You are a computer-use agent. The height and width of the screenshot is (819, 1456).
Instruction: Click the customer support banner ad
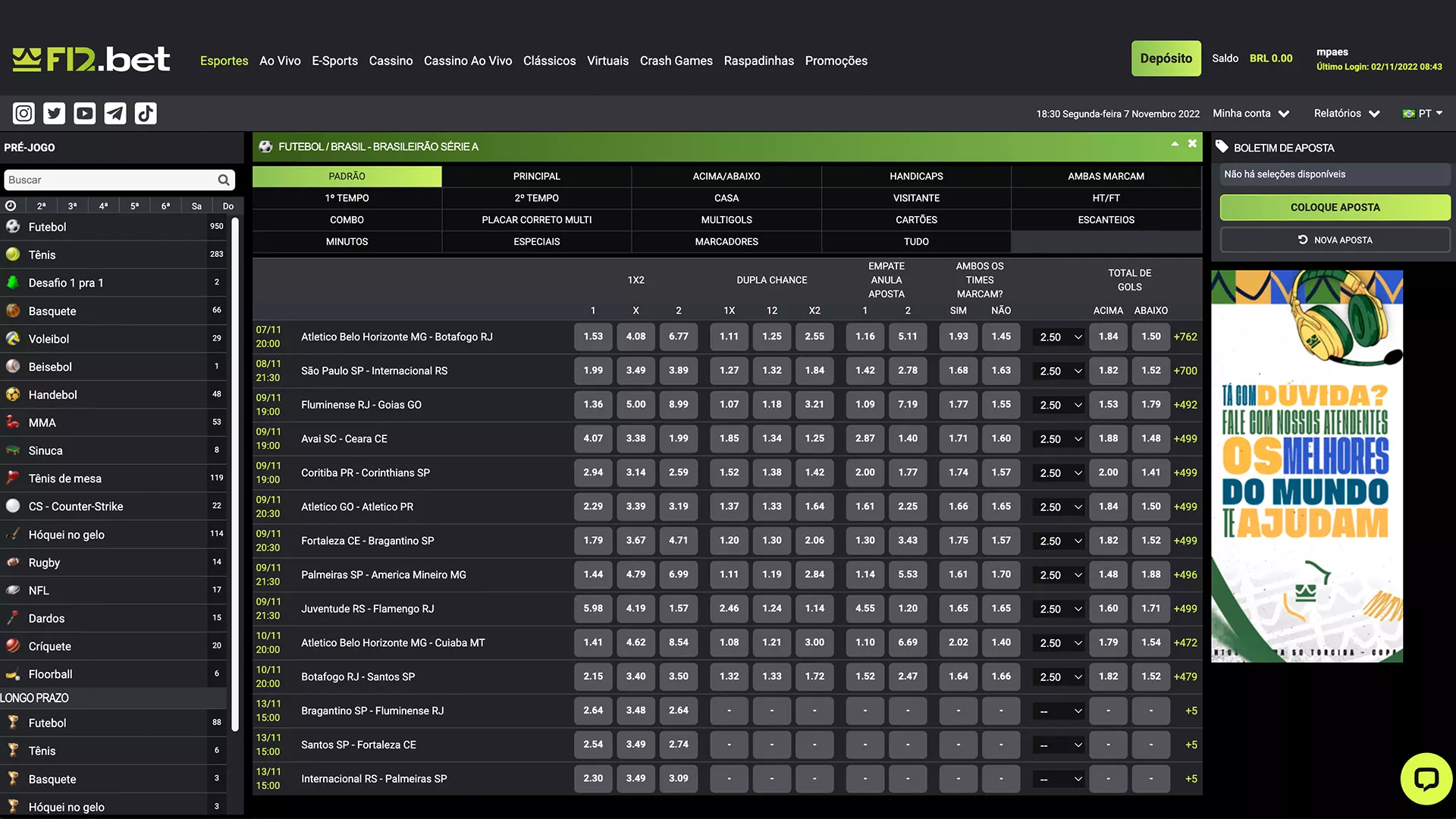(1307, 466)
